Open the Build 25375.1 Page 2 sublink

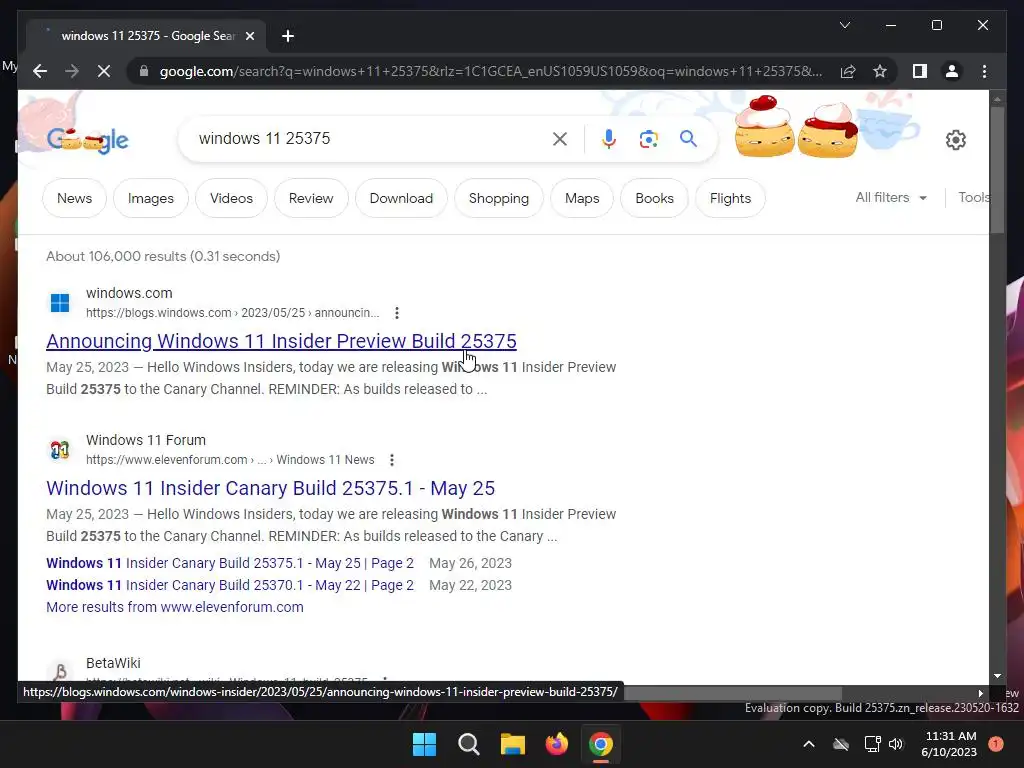pyautogui.click(x=230, y=563)
